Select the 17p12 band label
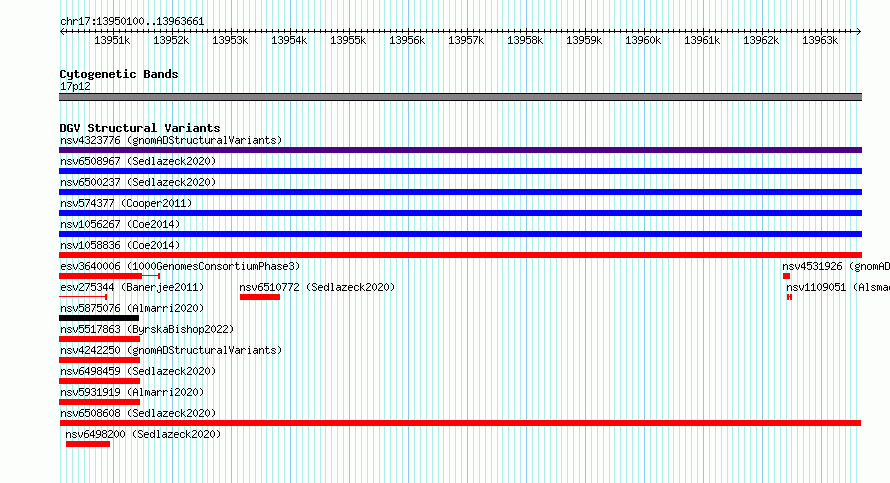 (x=75, y=87)
